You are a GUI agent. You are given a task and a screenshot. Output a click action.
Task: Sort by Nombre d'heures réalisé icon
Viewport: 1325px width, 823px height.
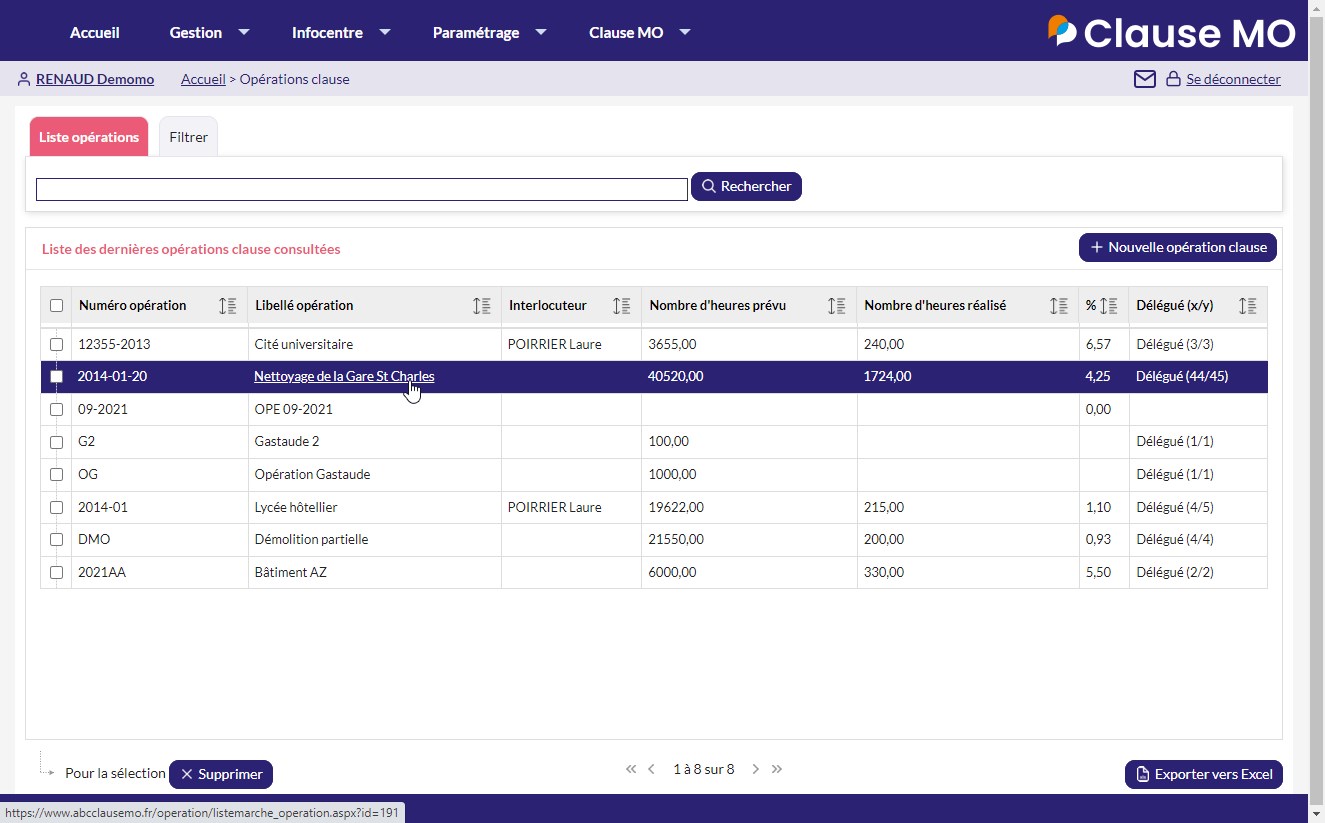(x=1059, y=306)
